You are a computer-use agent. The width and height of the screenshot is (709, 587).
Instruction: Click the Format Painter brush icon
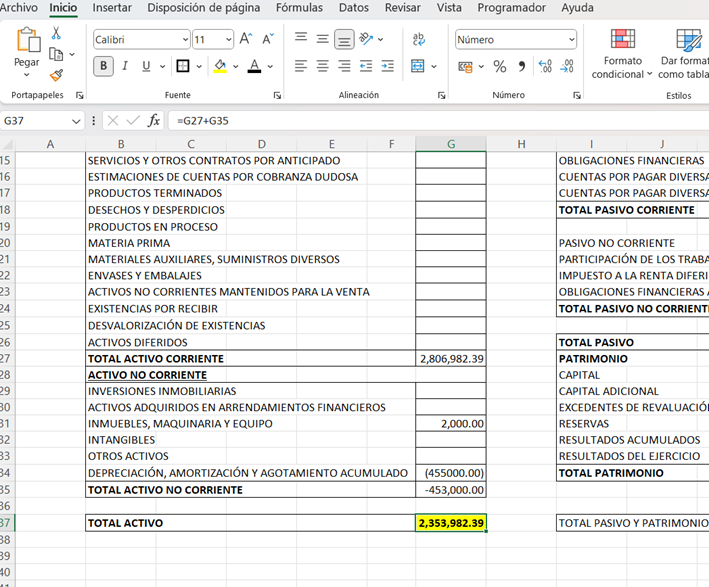[57, 75]
